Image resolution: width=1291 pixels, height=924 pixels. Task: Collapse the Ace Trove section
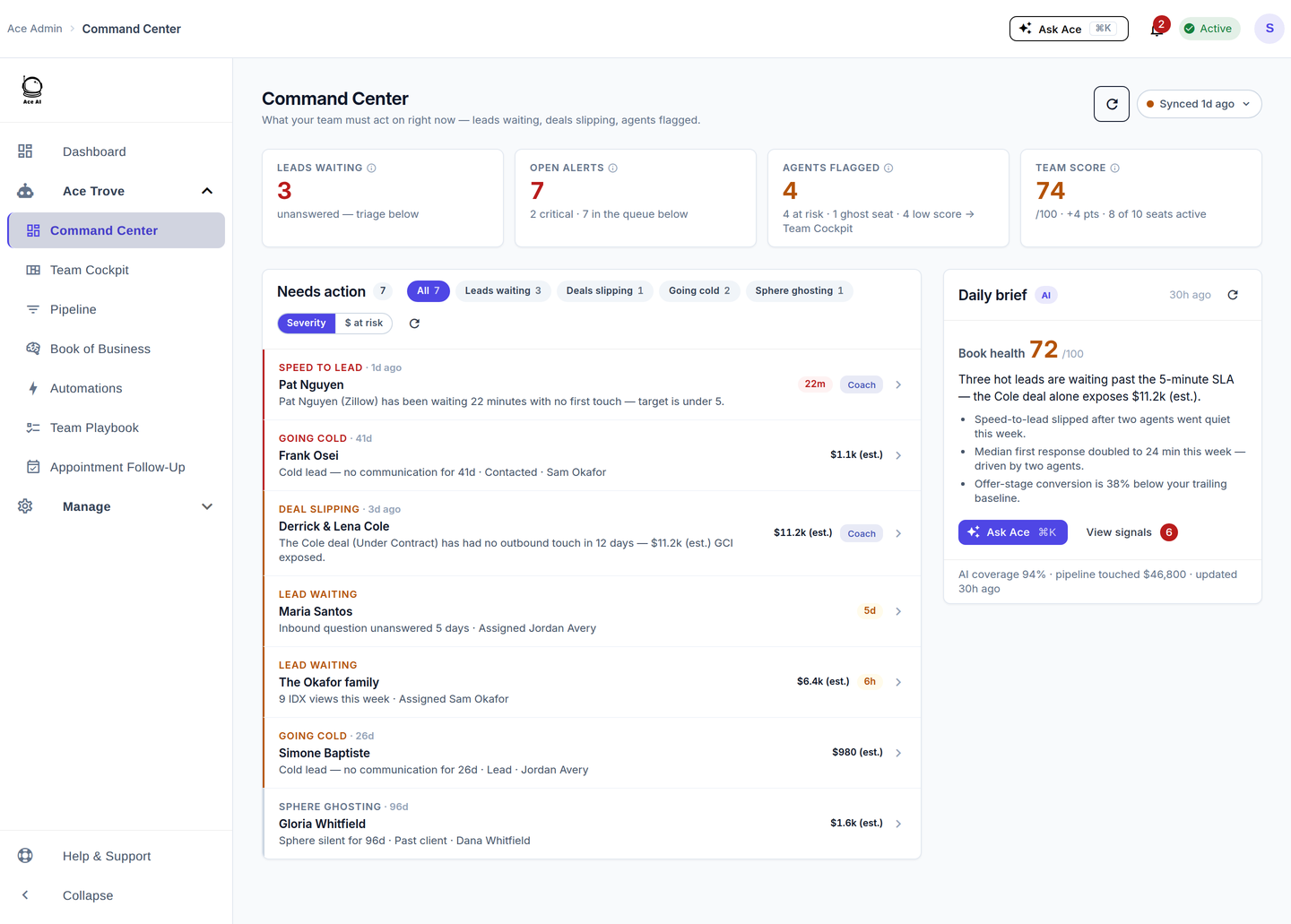coord(207,191)
